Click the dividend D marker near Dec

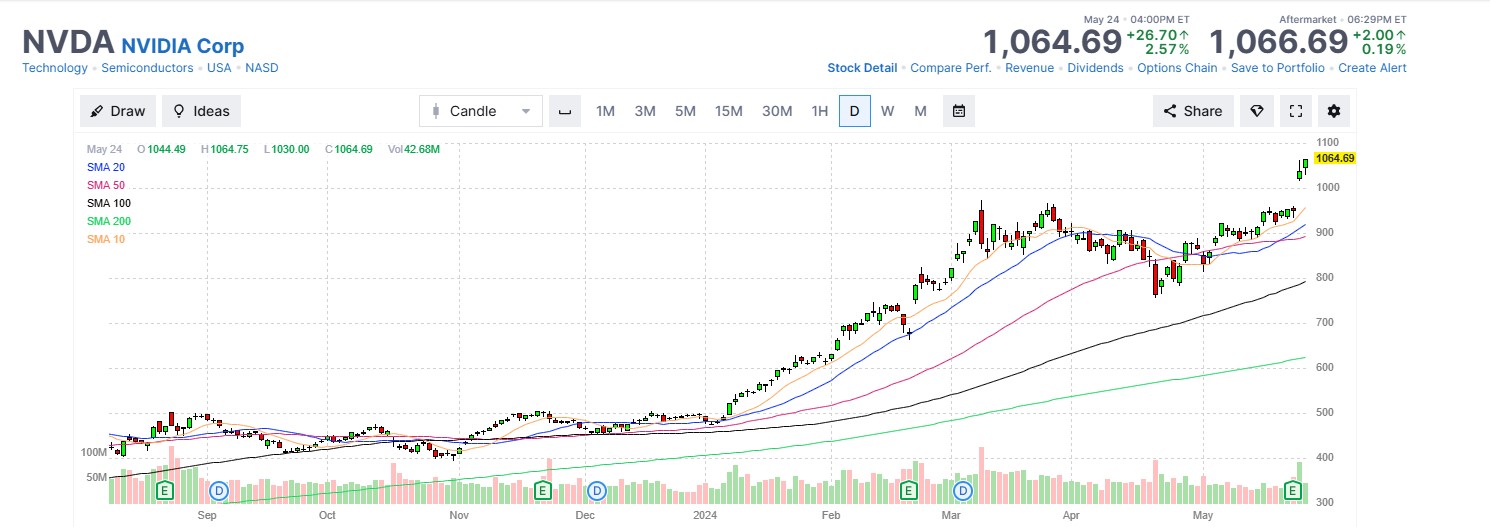pos(598,490)
